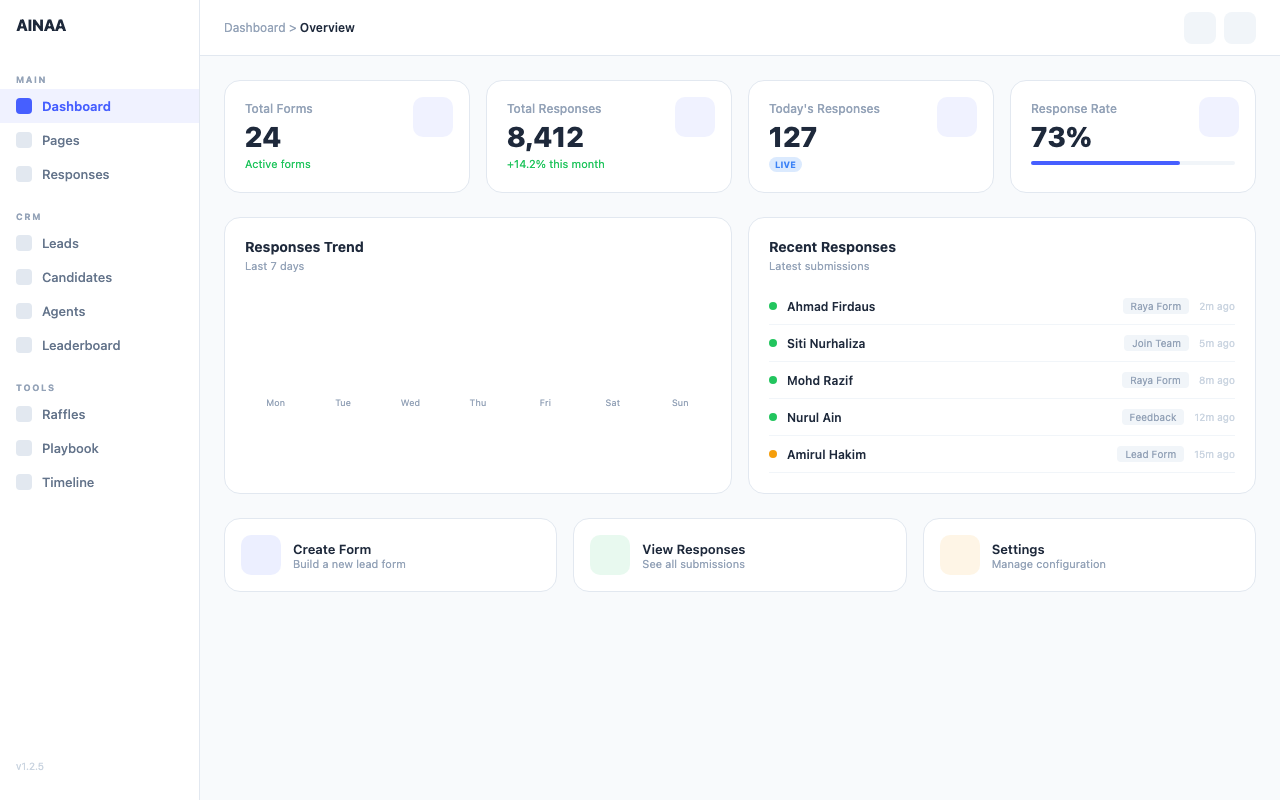1280x800 pixels.
Task: Click the View Responses green icon
Action: [610, 555]
